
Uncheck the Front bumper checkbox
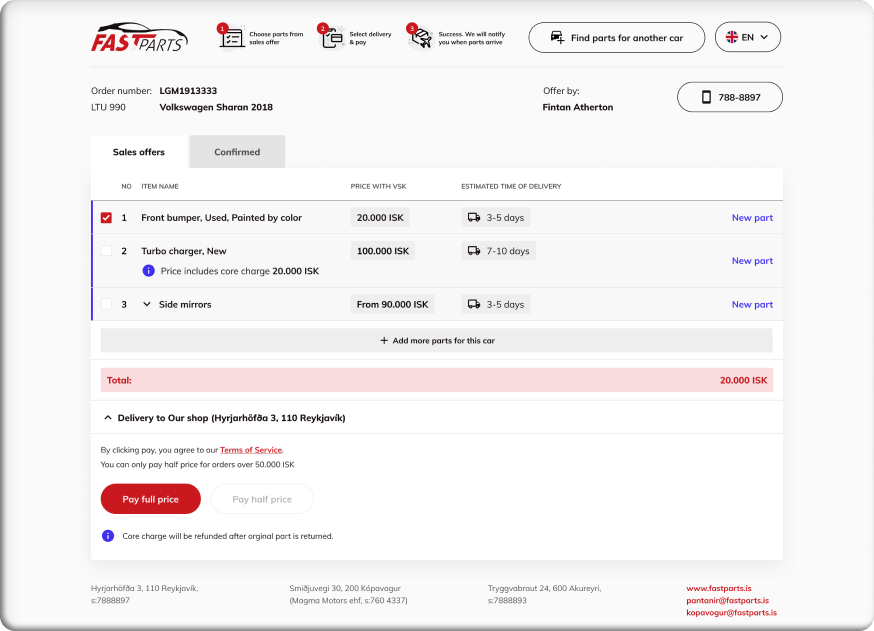click(106, 218)
